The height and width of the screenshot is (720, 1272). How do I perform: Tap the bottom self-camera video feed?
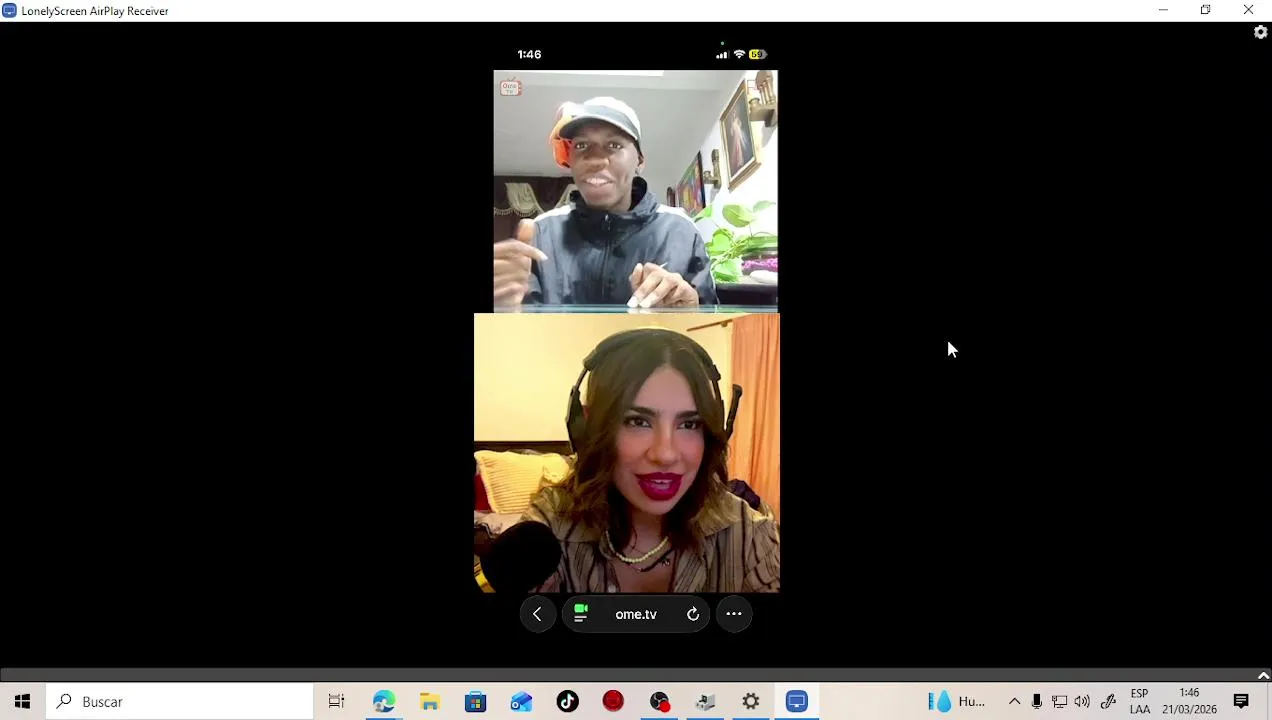[627, 453]
